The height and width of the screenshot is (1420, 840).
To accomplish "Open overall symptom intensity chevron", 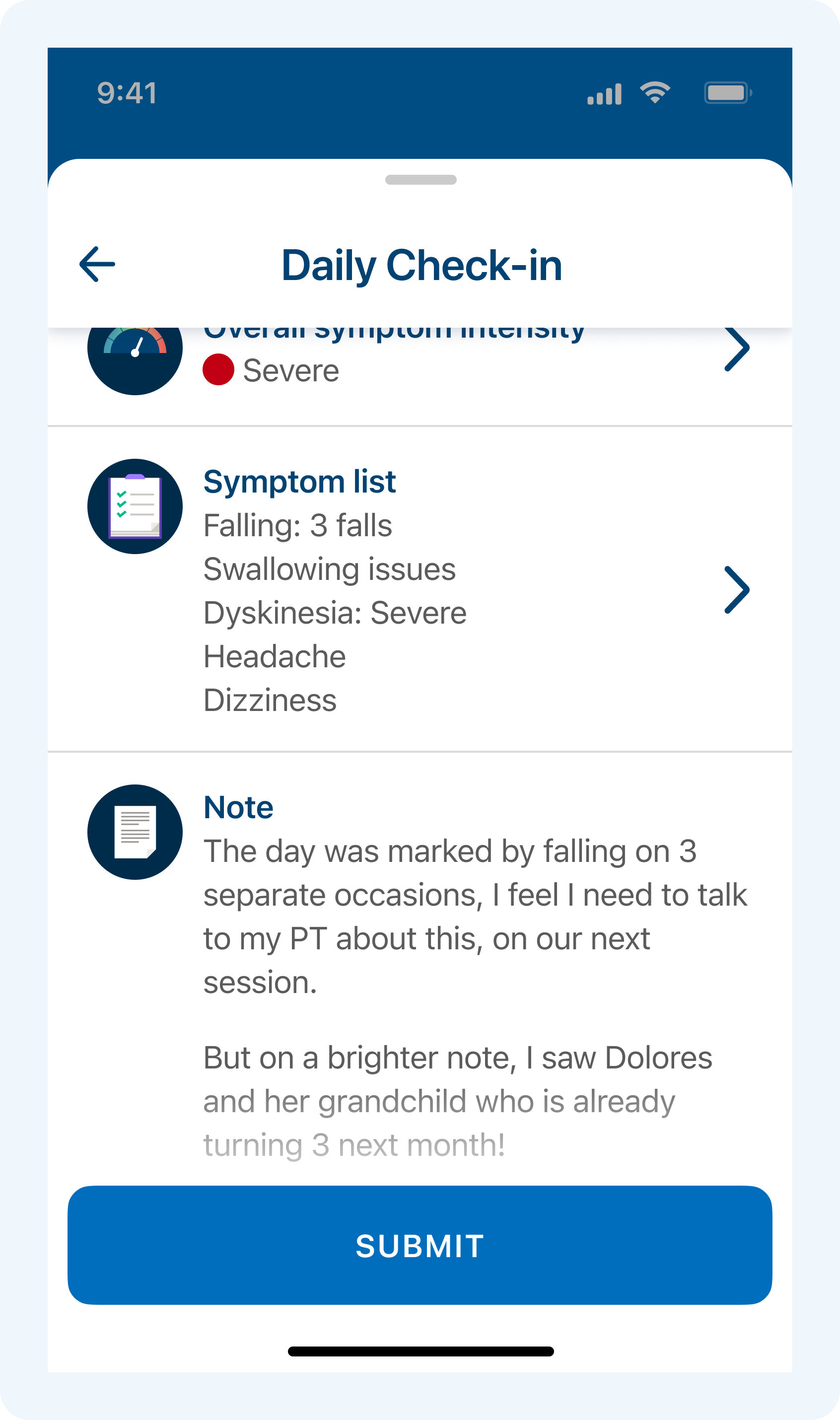I will (736, 349).
